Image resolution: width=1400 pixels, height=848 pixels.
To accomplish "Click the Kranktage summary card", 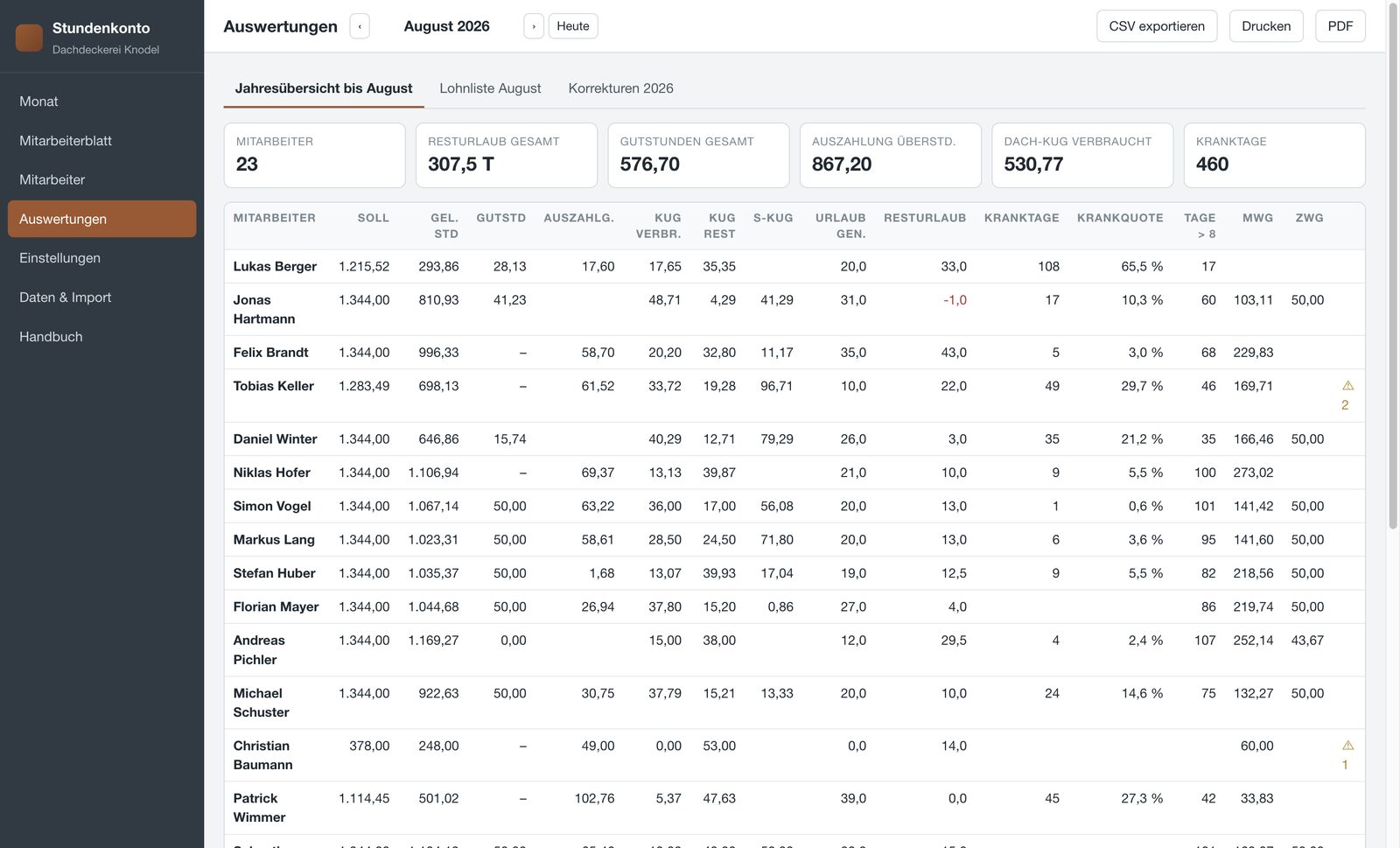I will pyautogui.click(x=1274, y=155).
